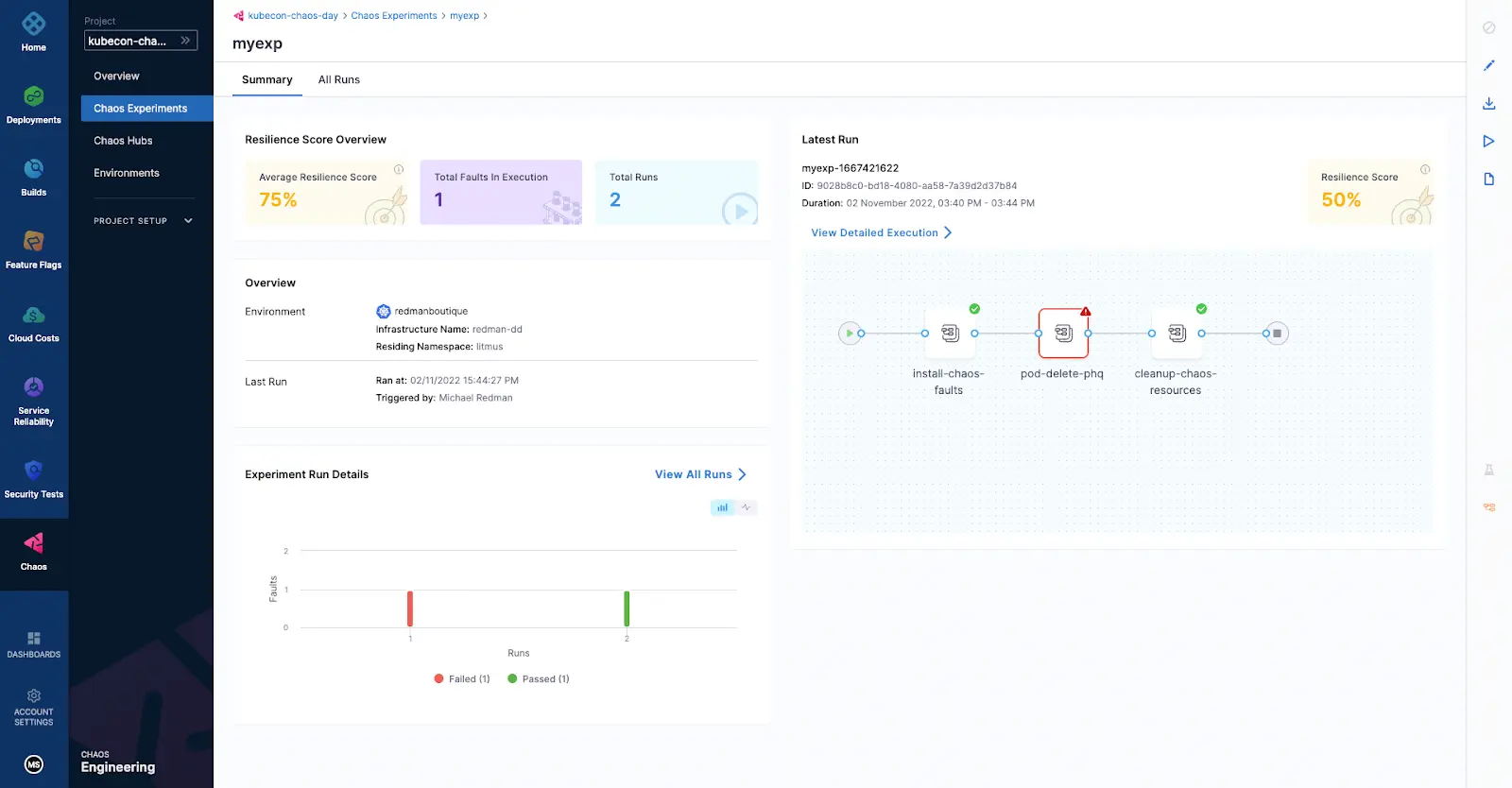This screenshot has width=1512, height=788.
Task: Click the edit pencil icon in right rail
Action: click(1489, 65)
